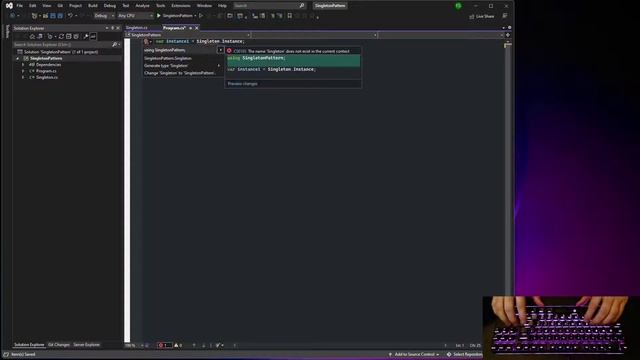
Task: Open the Debug configuration dropdown
Action: coord(104,16)
